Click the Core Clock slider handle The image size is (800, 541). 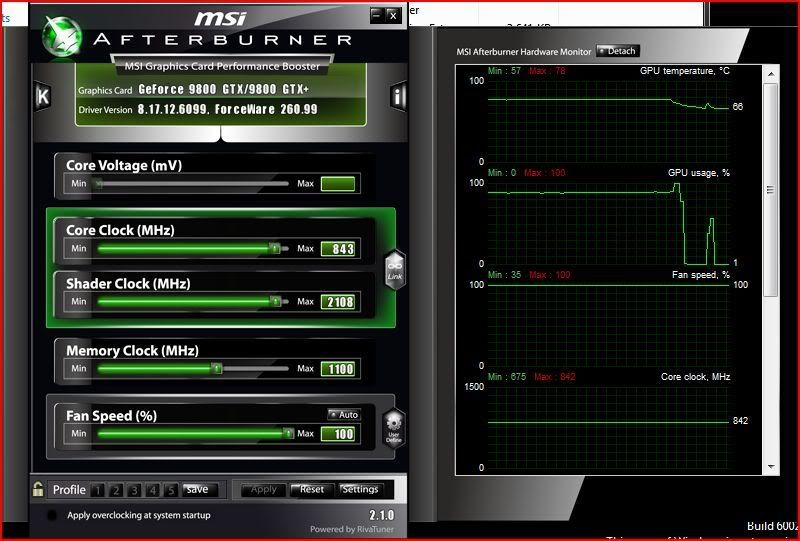[275, 249]
